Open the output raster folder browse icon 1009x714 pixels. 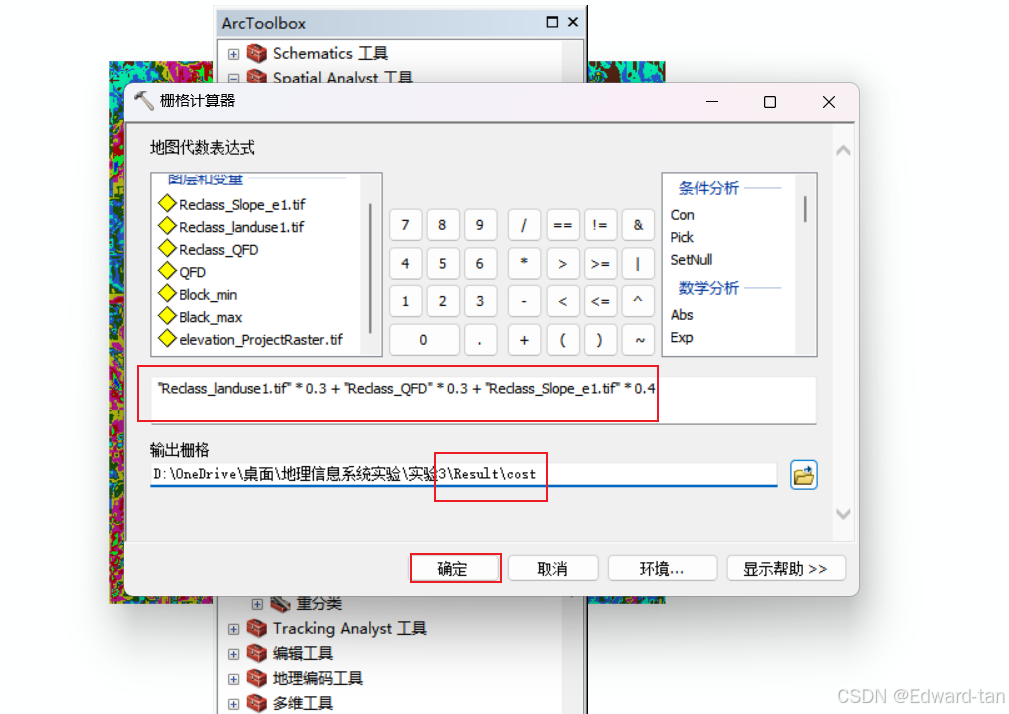pos(803,475)
